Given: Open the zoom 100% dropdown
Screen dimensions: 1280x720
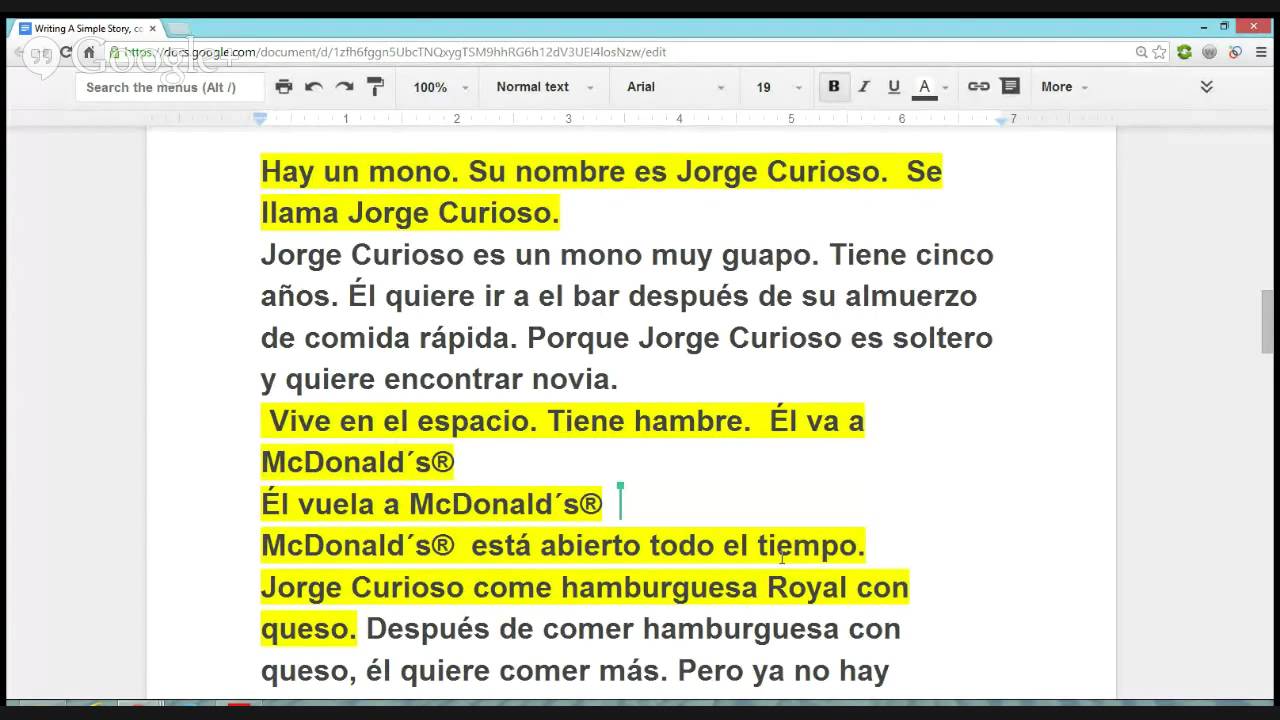Looking at the screenshot, I should click(441, 87).
